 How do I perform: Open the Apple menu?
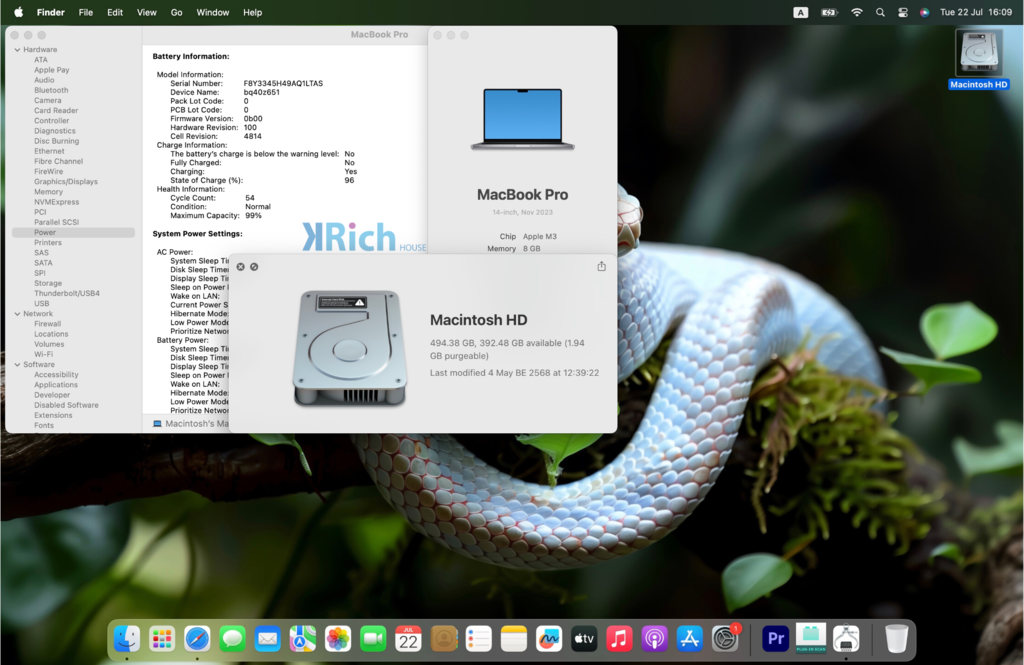pyautogui.click(x=19, y=12)
